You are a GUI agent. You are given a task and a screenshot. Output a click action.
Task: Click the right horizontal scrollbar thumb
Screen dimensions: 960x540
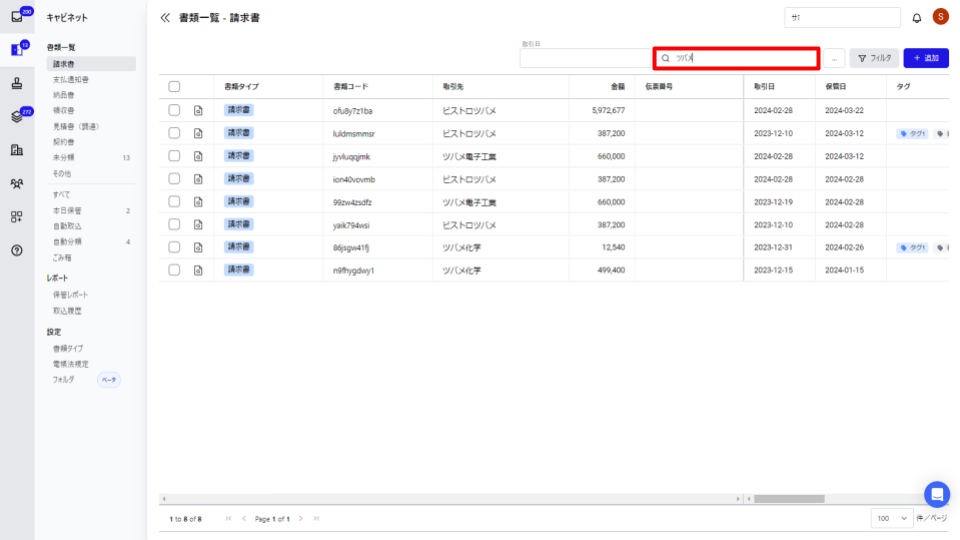pos(789,499)
